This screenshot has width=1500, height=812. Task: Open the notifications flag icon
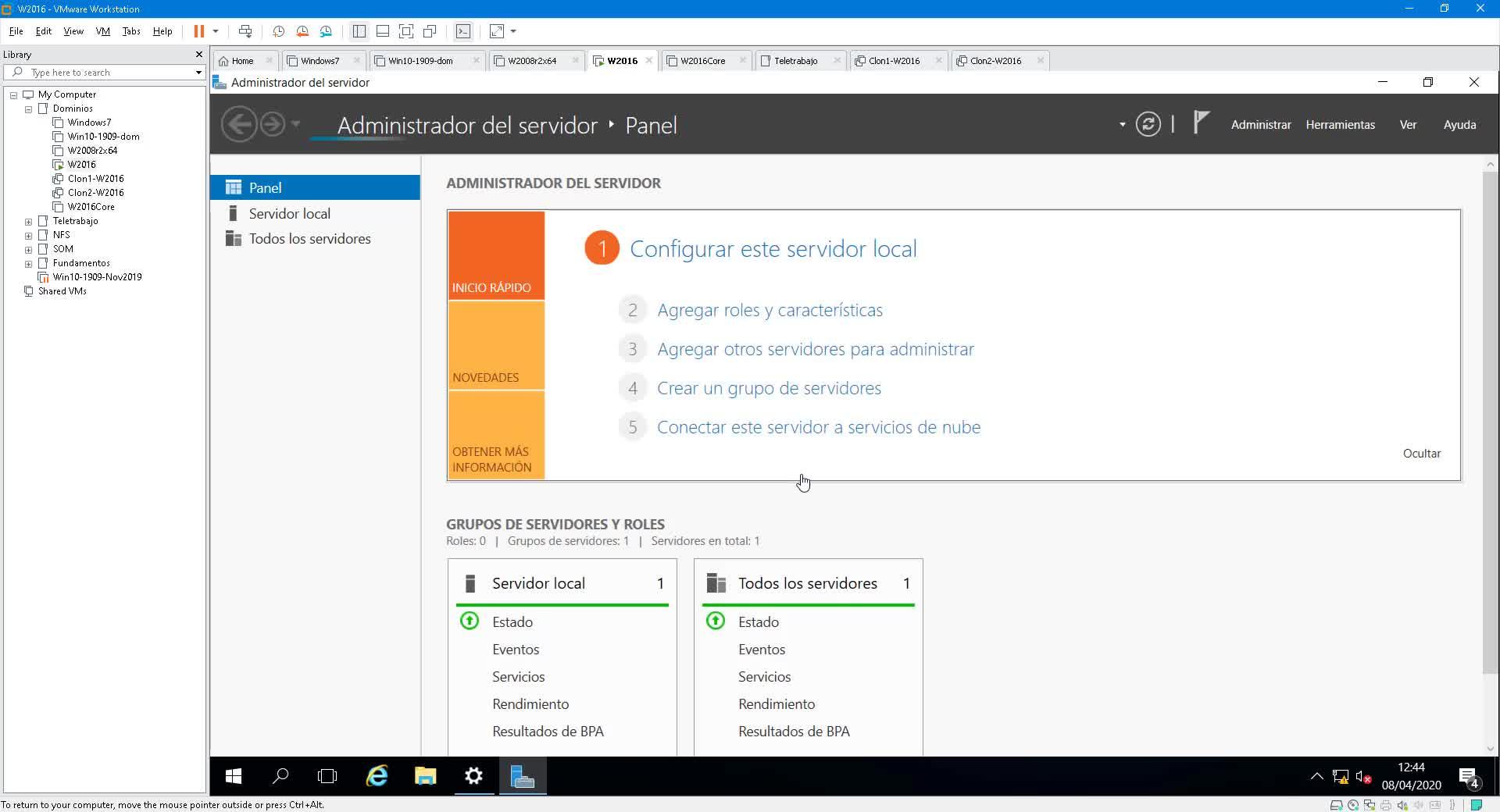point(1201,123)
